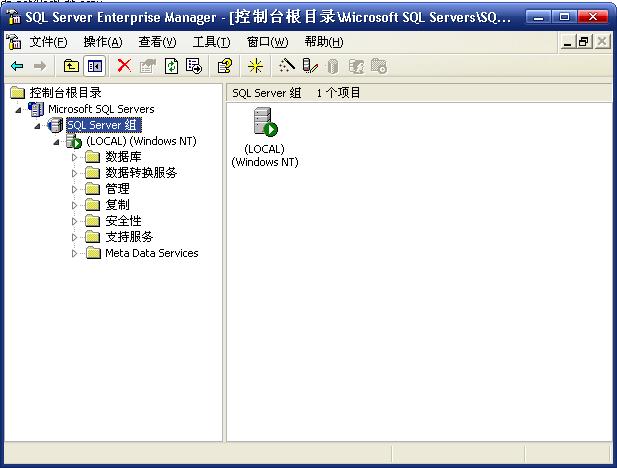
Task: Open the 工具(T) menu
Action: click(x=211, y=42)
